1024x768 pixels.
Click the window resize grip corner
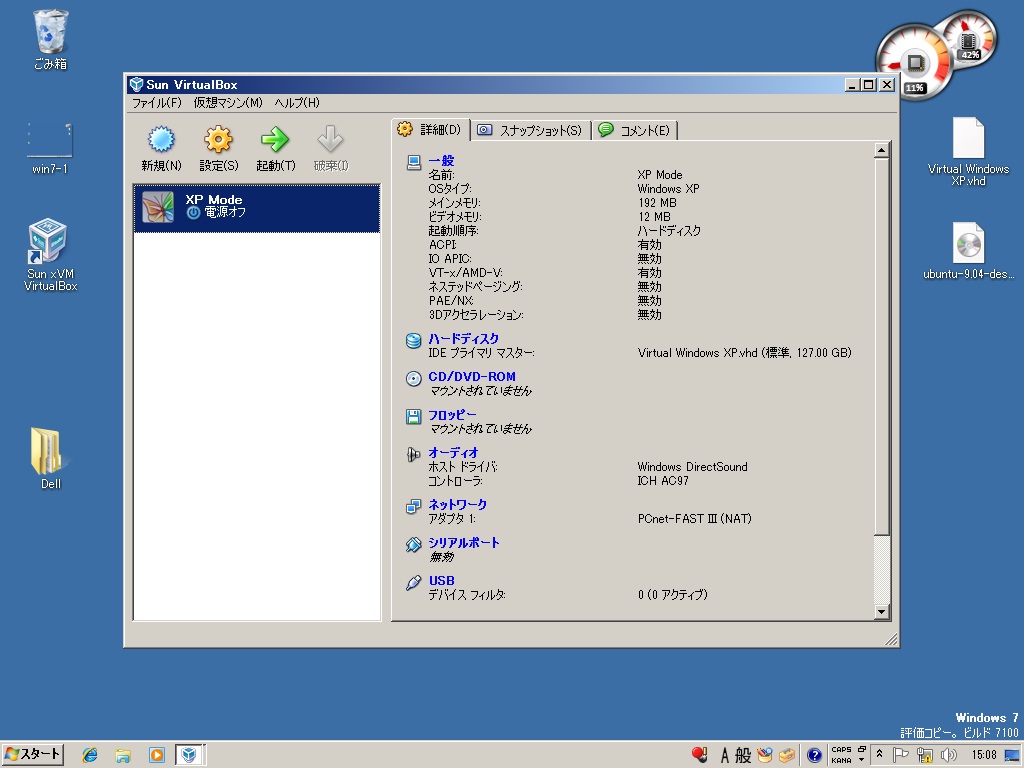pyautogui.click(x=891, y=639)
